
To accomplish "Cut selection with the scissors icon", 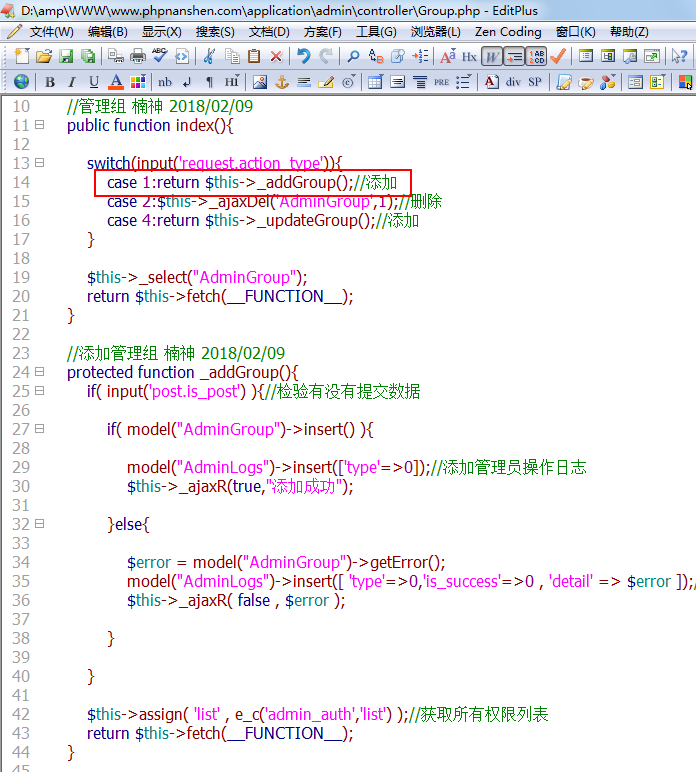I will (209, 56).
